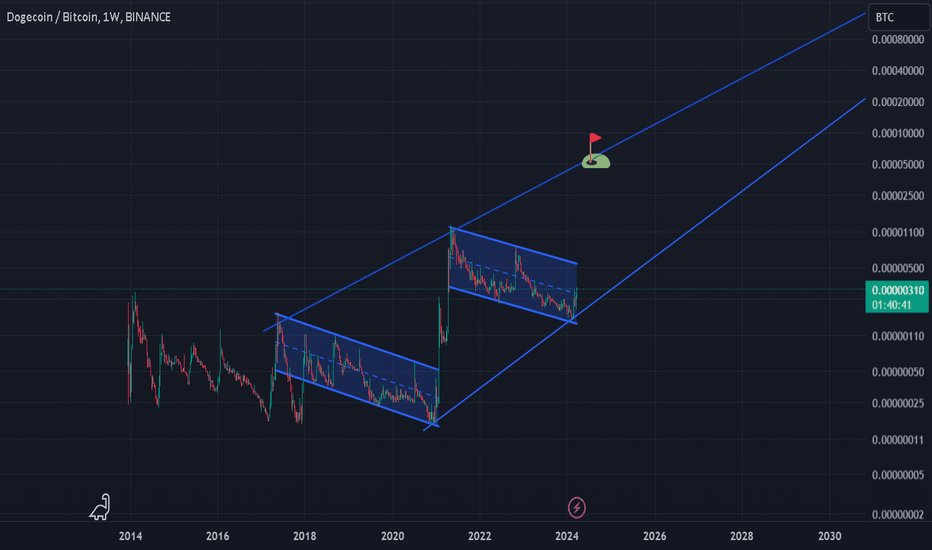The width and height of the screenshot is (932, 550).
Task: Click the 2022 label on time axis
Action: coord(480,536)
